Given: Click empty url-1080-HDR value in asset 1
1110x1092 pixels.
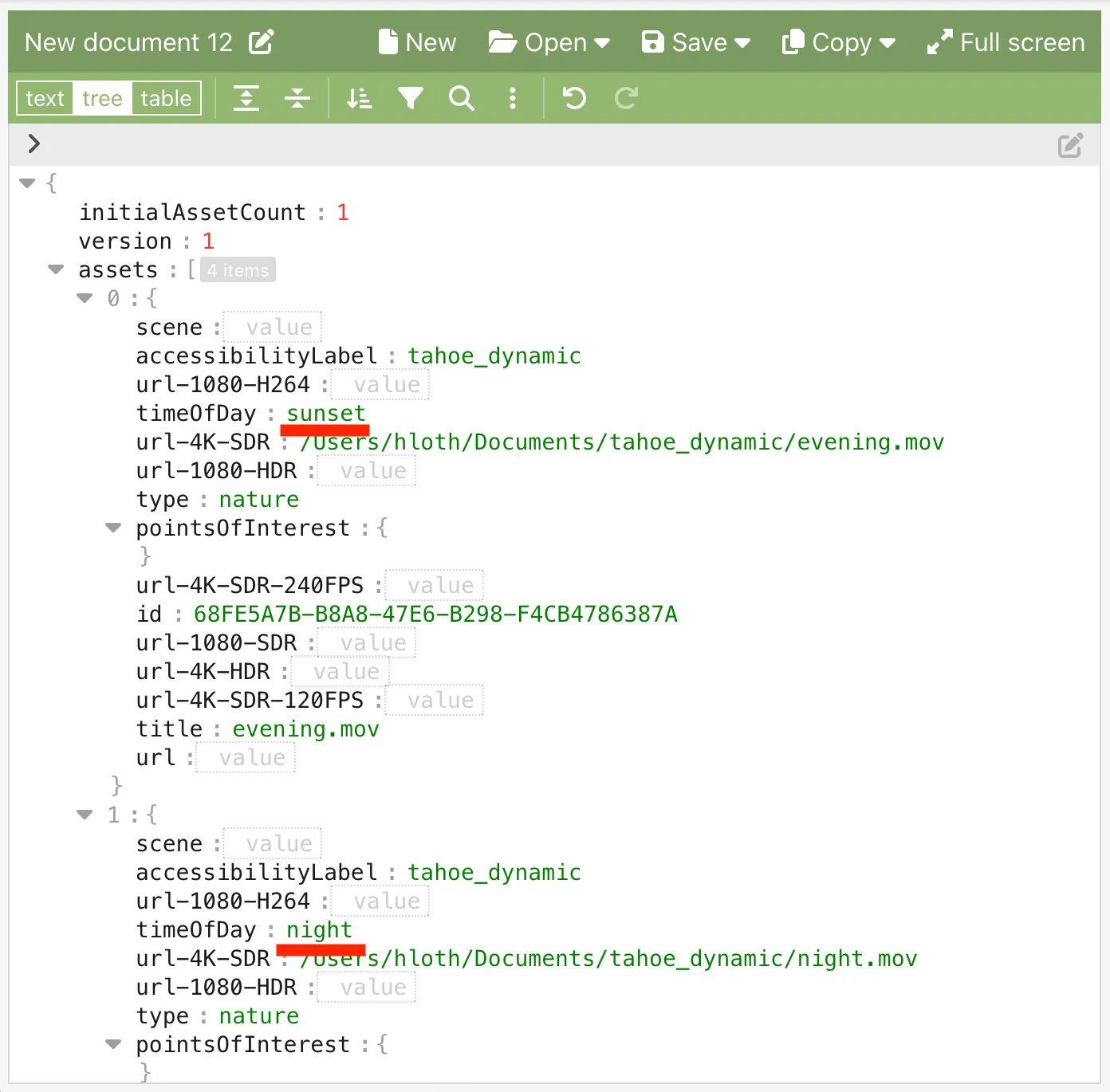Looking at the screenshot, I should [x=367, y=987].
